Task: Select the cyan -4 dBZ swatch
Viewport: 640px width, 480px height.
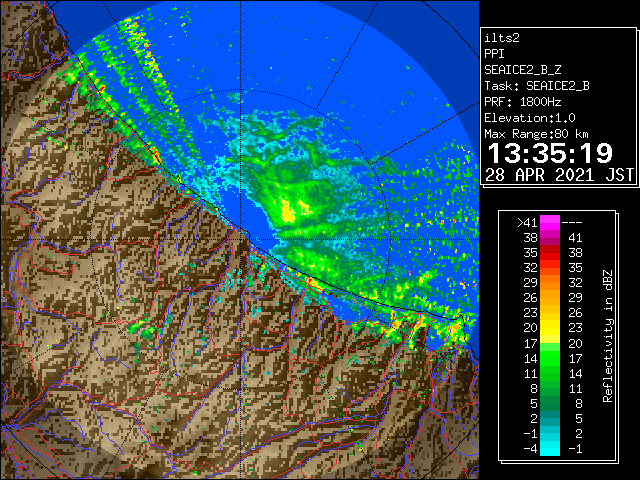Action: (550, 449)
